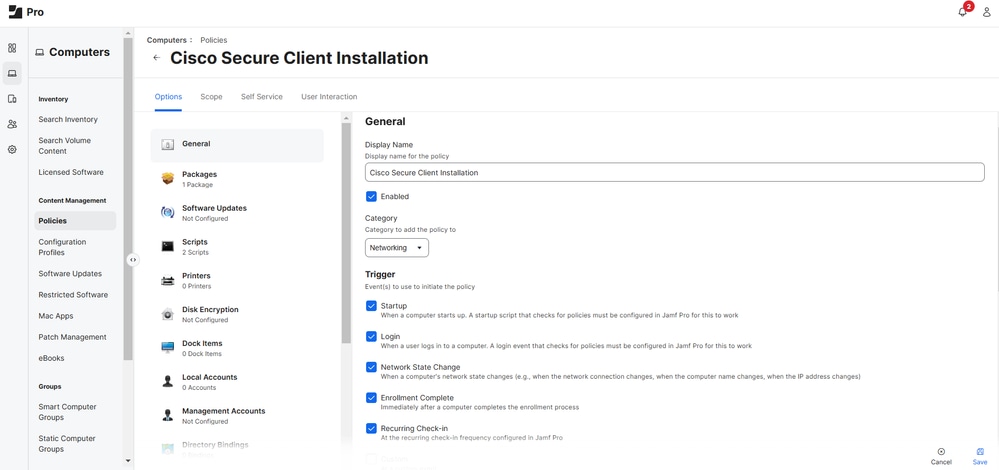Open the Self Service tab
This screenshot has width=999, height=470.
[261, 97]
